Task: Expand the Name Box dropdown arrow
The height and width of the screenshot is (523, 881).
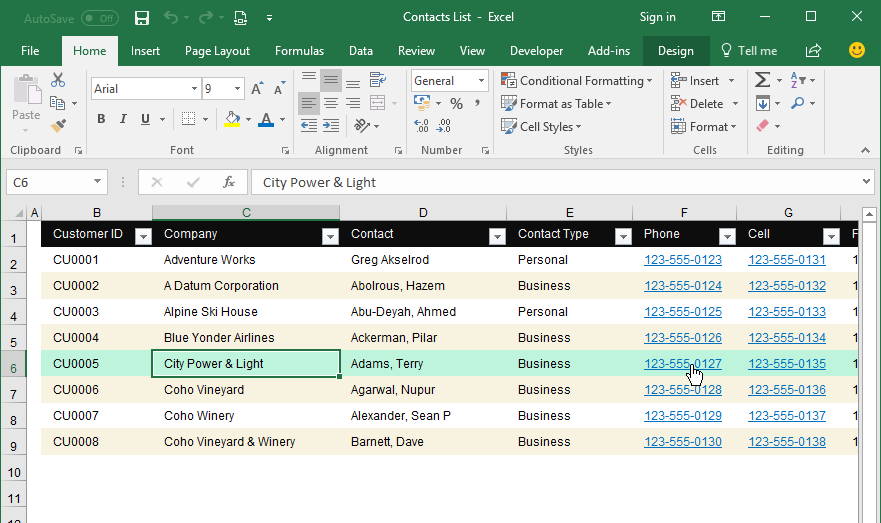Action: (97, 181)
